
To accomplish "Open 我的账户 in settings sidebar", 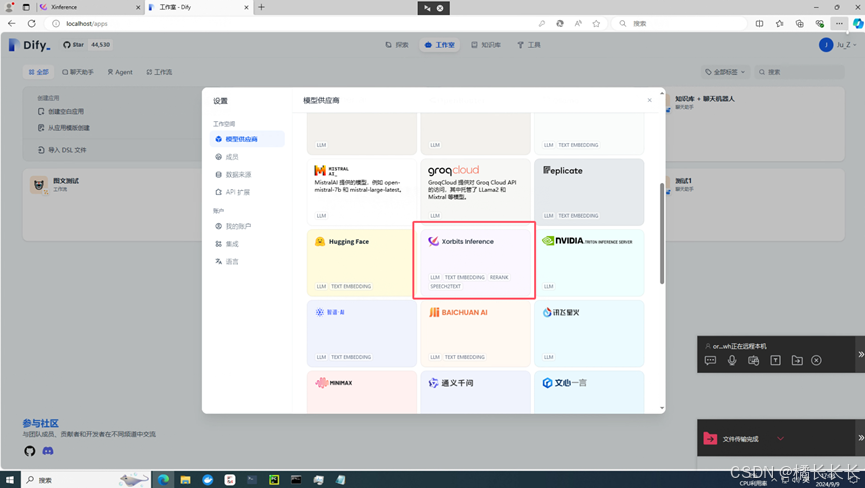I will (247, 226).
